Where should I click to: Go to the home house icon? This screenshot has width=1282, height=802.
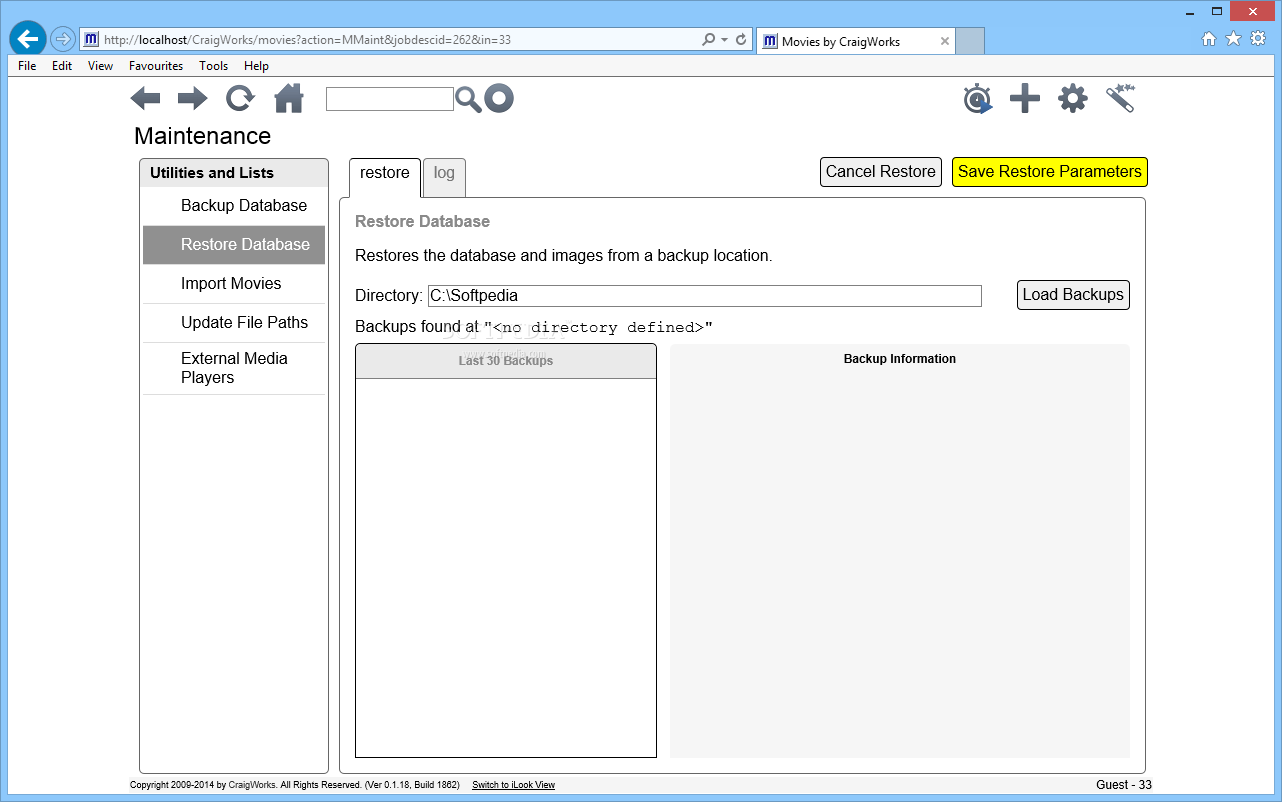(x=289, y=98)
